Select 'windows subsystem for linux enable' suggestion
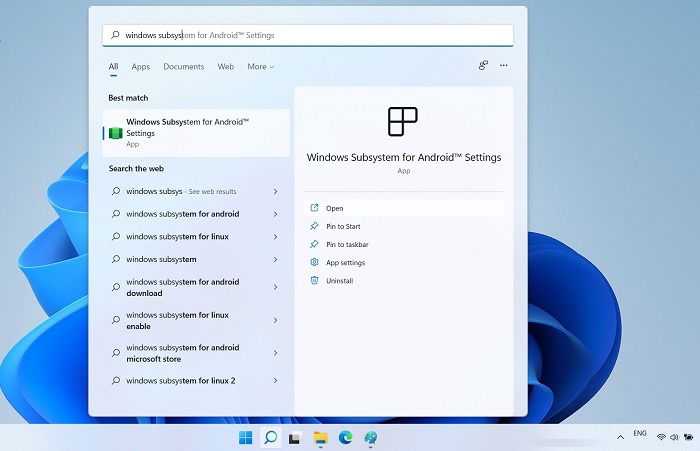 pos(196,320)
